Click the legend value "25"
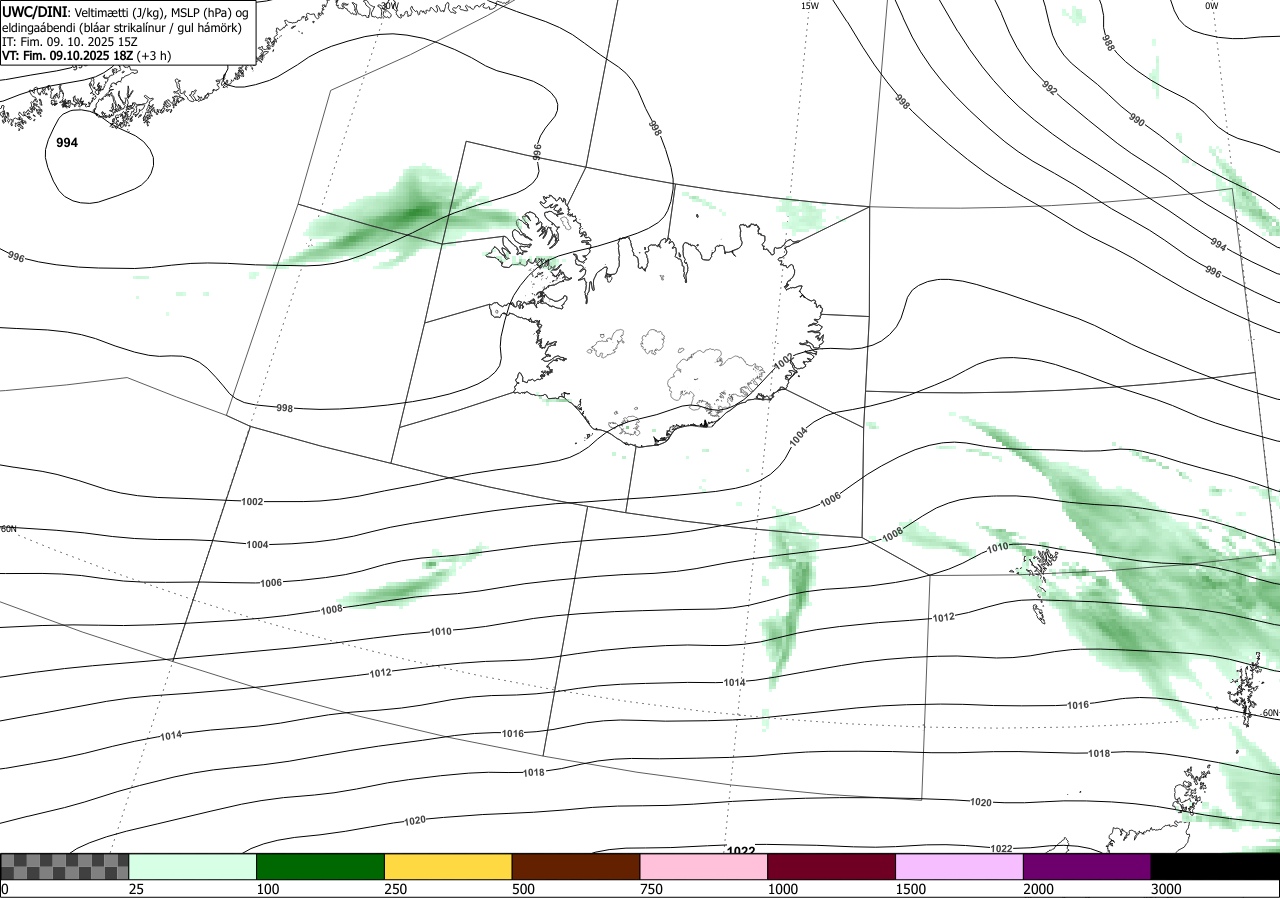This screenshot has height=898, width=1280. point(138,889)
